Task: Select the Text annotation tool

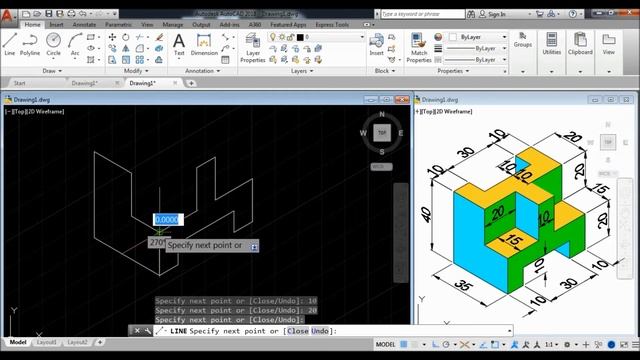Action: 179,45
